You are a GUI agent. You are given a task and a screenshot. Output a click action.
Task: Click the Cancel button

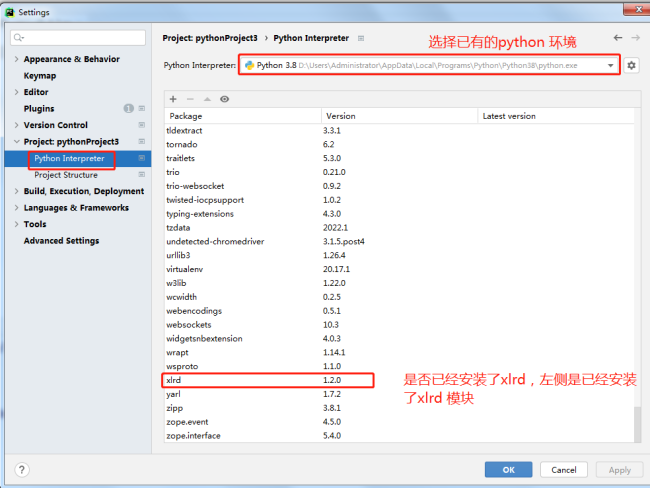click(x=564, y=470)
